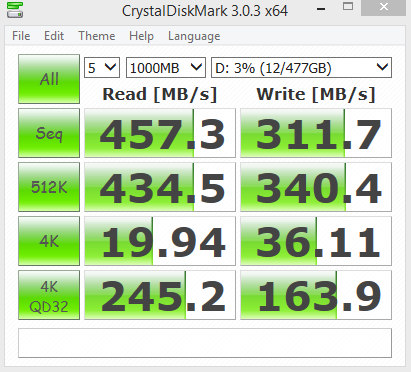Select the 512K read result 434.5
411x372 pixels.
tap(160, 187)
